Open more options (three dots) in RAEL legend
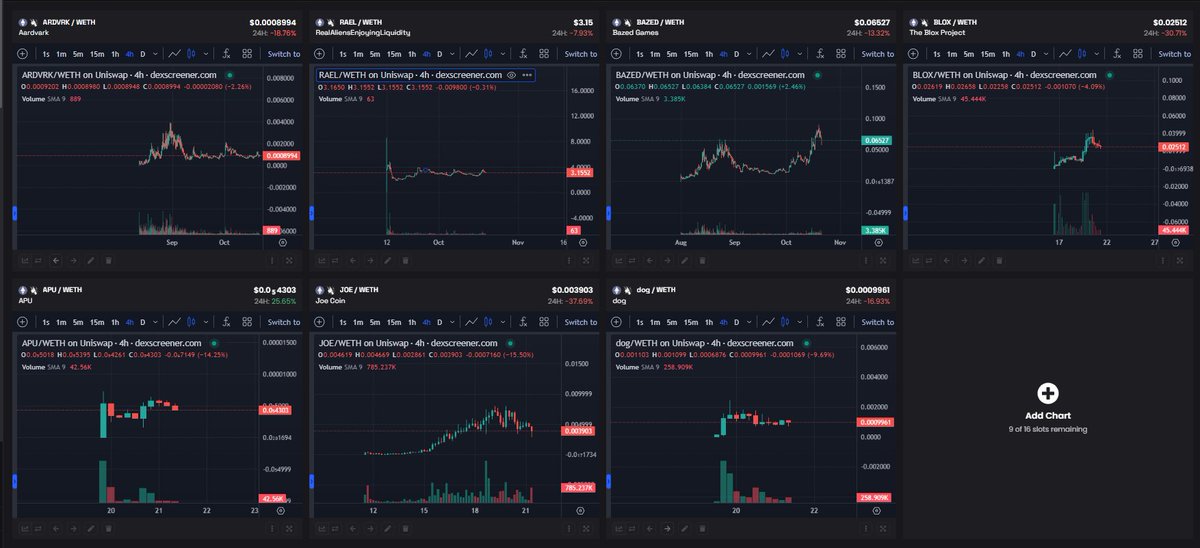 click(x=527, y=75)
